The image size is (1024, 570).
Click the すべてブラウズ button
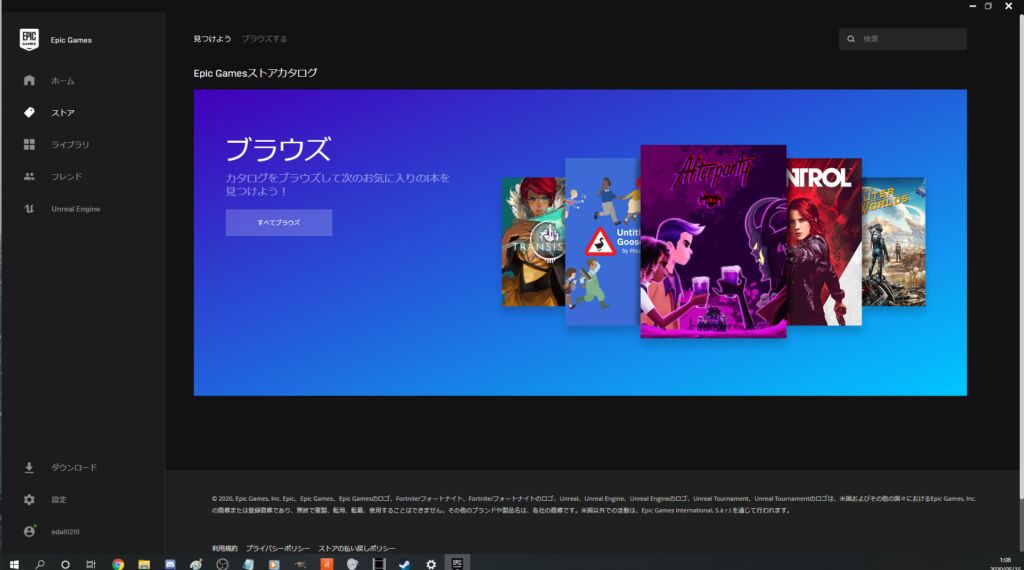(x=279, y=223)
